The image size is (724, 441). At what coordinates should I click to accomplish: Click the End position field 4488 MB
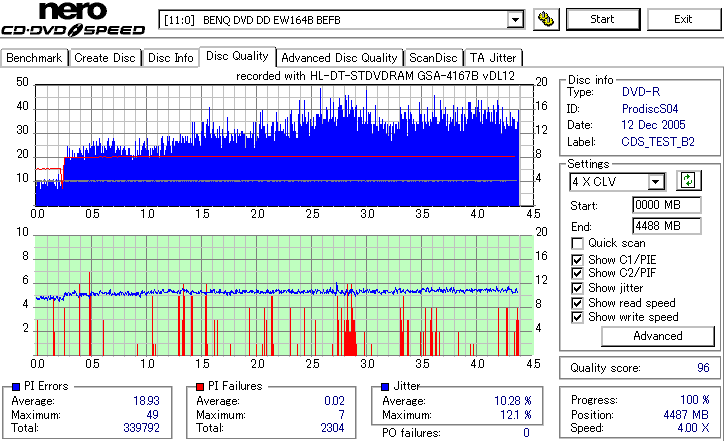[666, 226]
